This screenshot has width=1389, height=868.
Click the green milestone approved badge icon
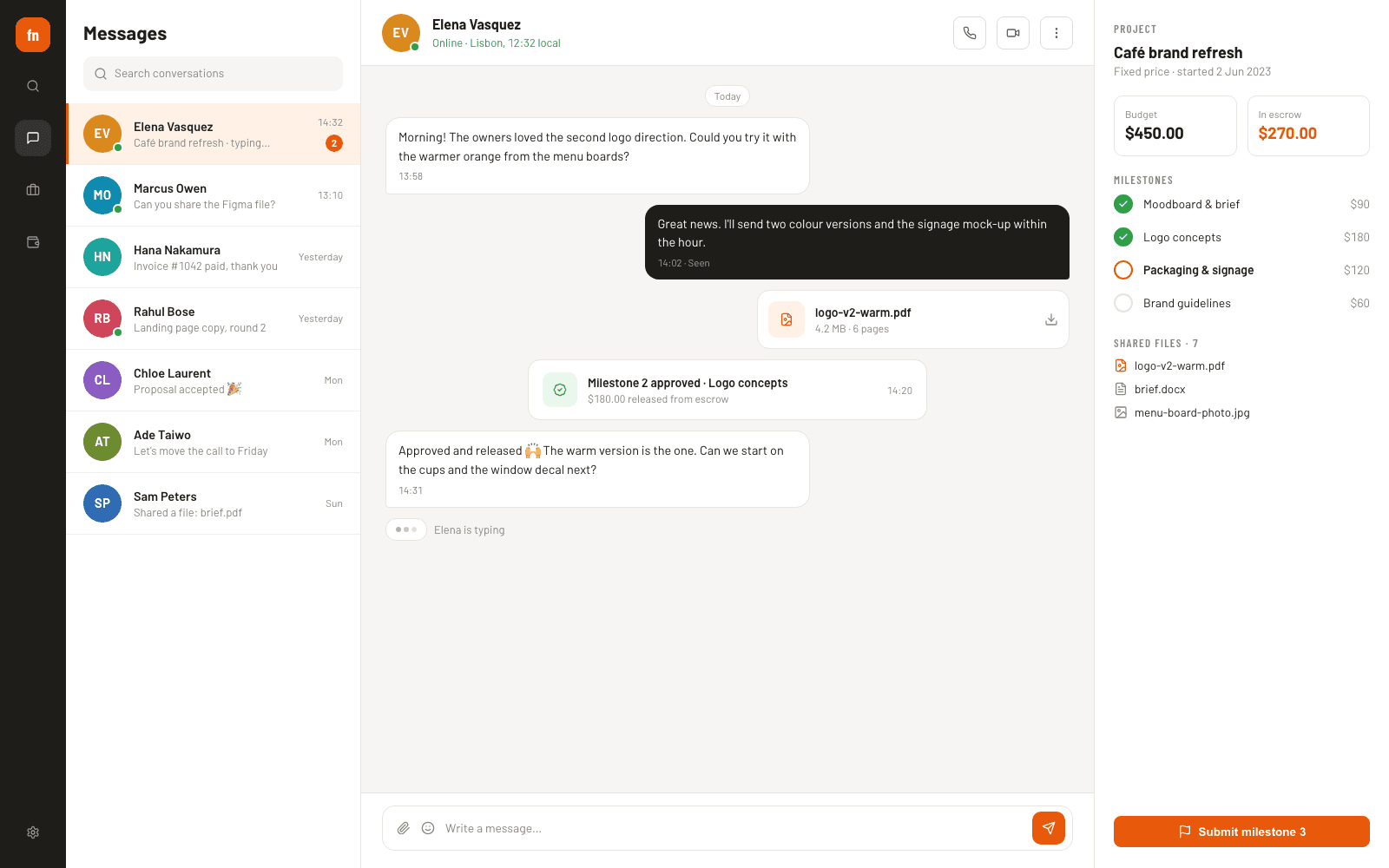[560, 390]
